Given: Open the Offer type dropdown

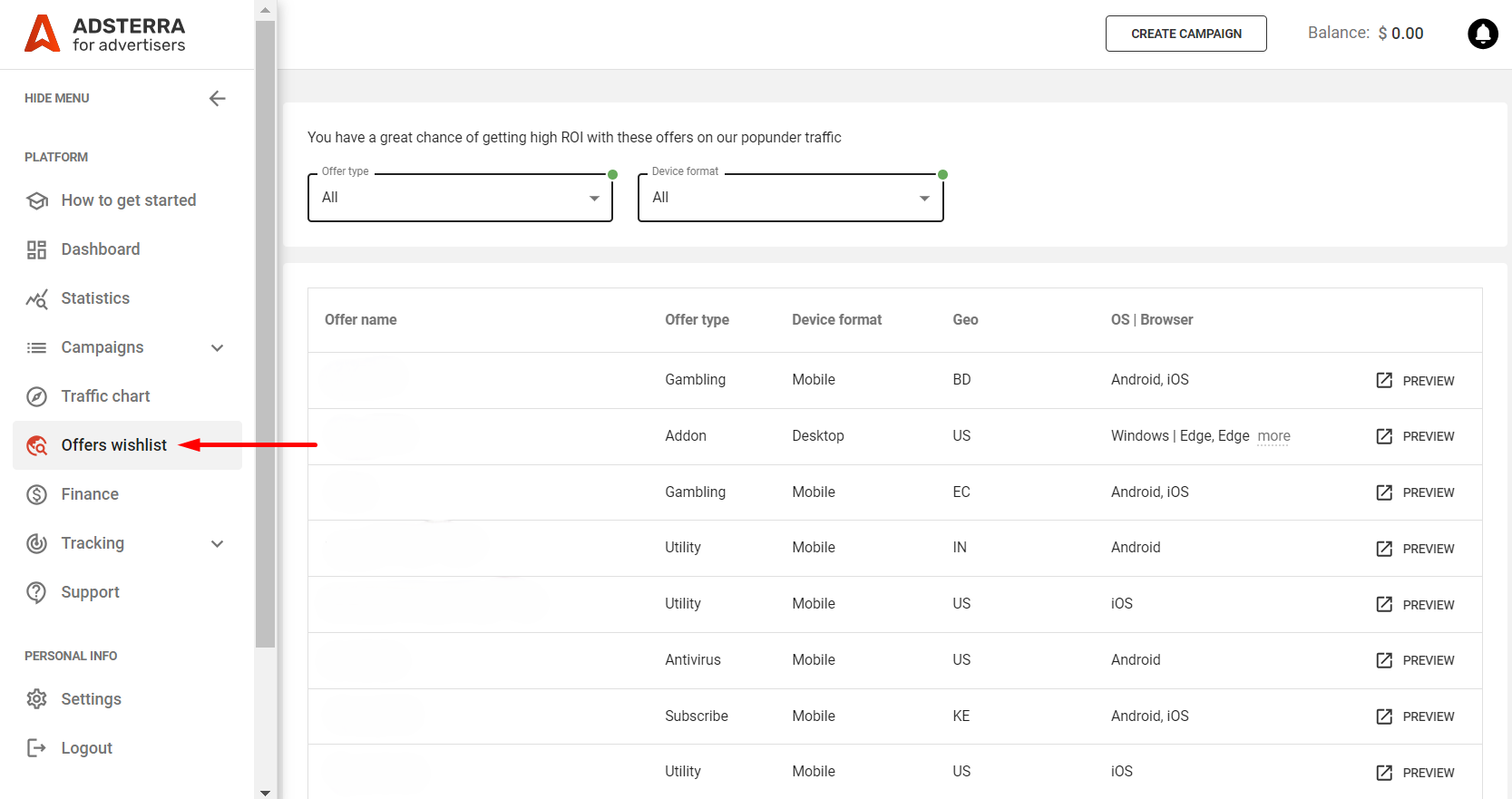Looking at the screenshot, I should pyautogui.click(x=461, y=198).
